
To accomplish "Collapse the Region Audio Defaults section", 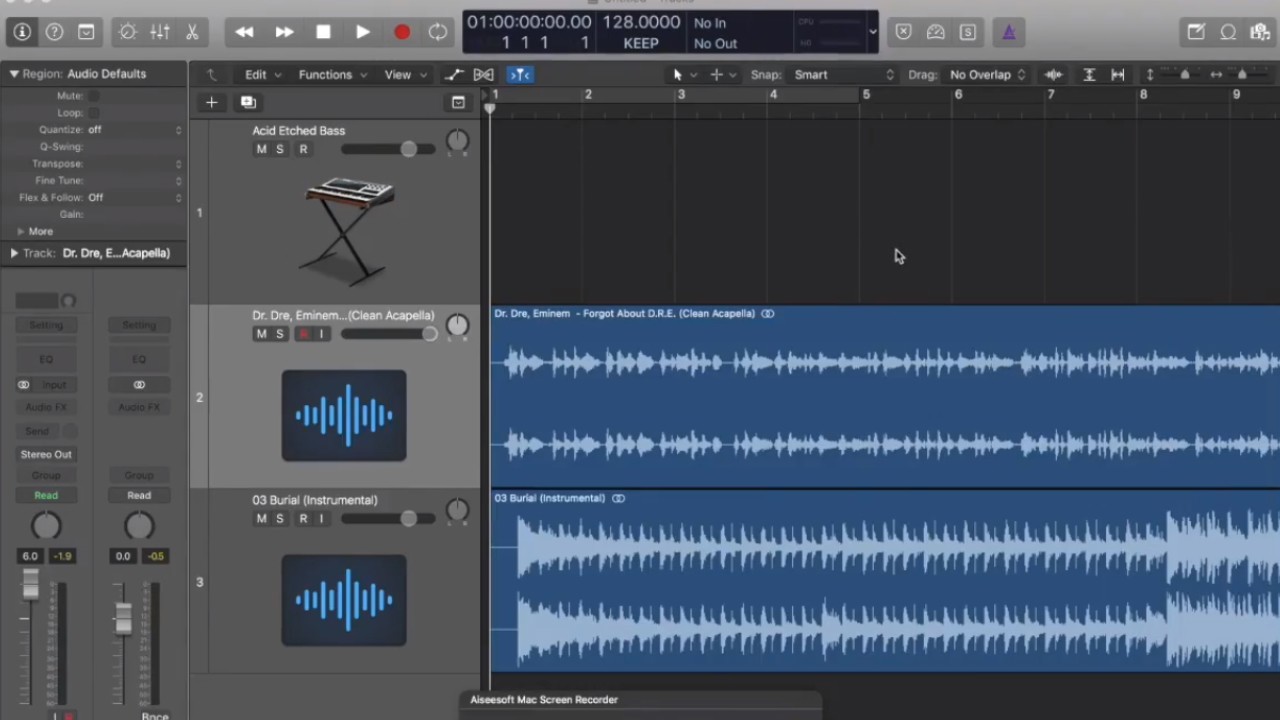I will coord(14,73).
